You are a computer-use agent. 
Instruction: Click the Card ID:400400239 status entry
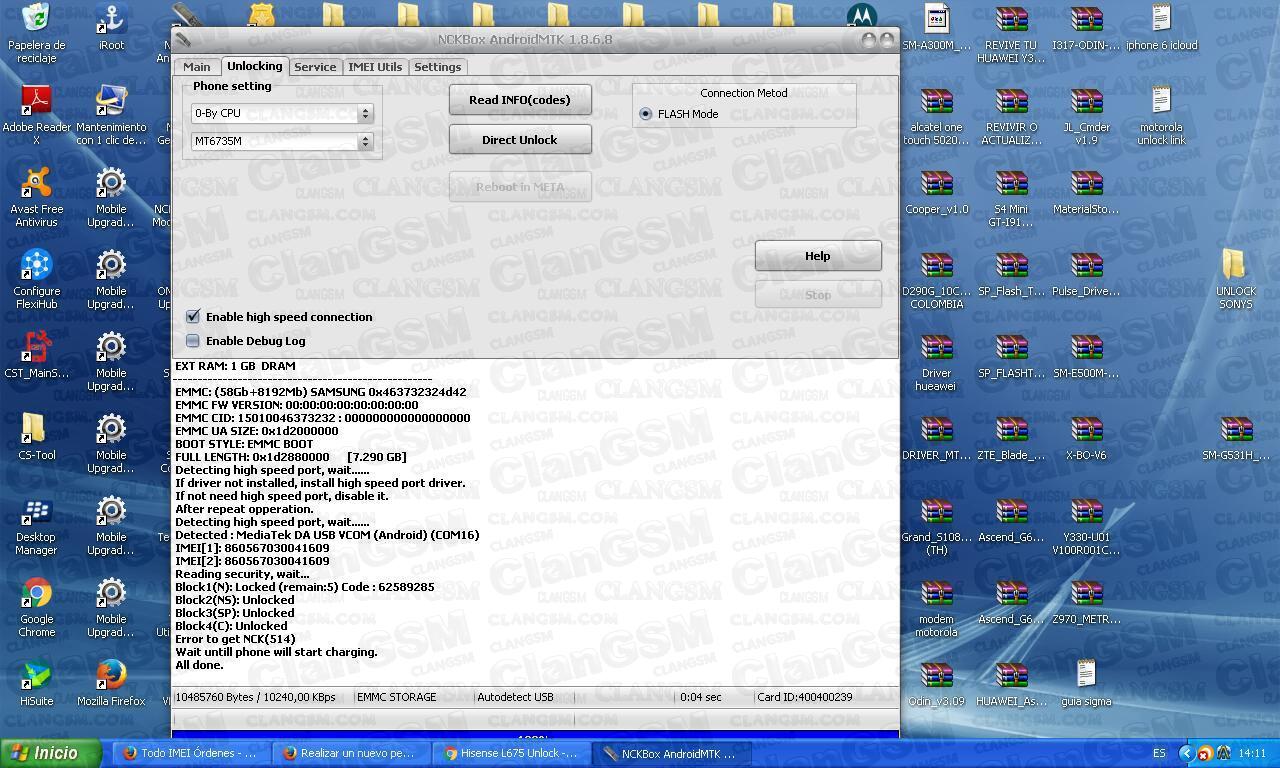(805, 697)
